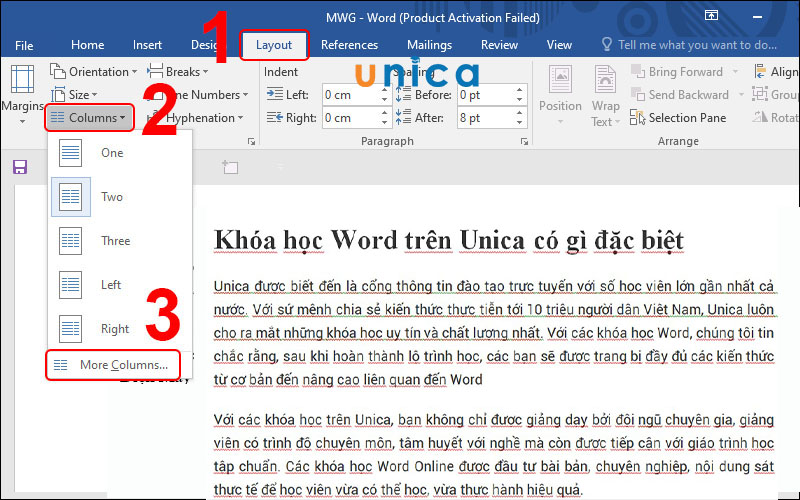Open the Send Backward dropdown arrow
Viewport: 800px width, 500px height.
(x=741, y=95)
